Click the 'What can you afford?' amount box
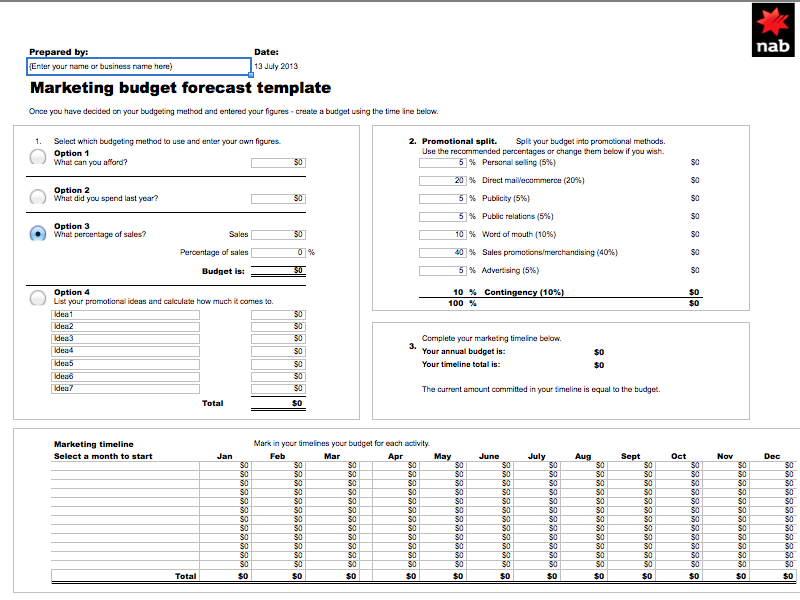 point(278,162)
